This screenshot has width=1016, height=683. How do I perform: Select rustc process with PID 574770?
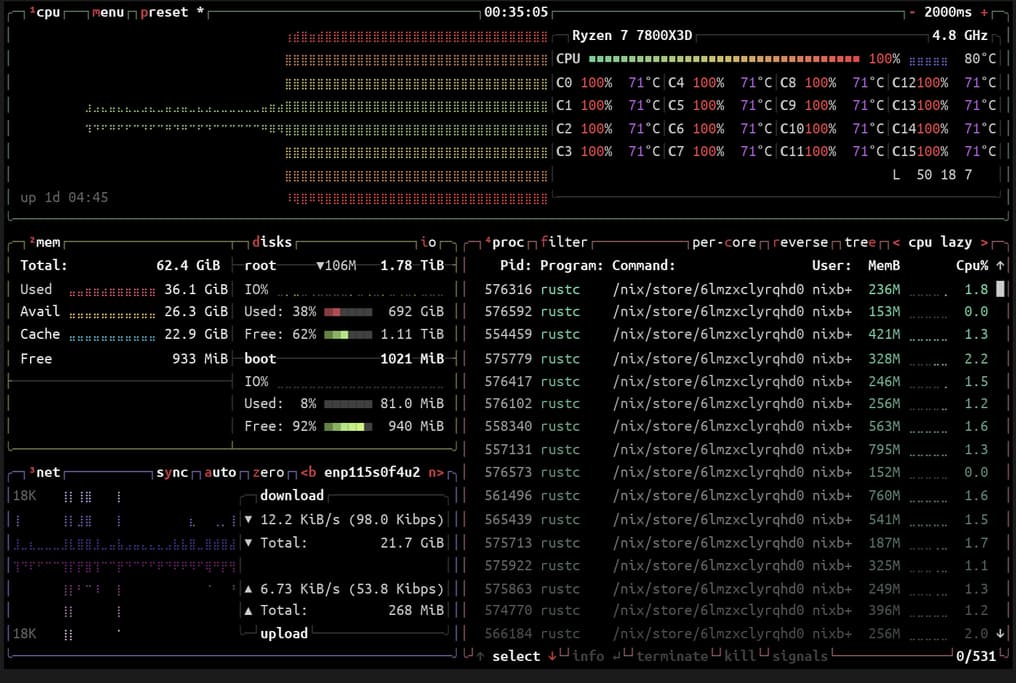(x=736, y=610)
